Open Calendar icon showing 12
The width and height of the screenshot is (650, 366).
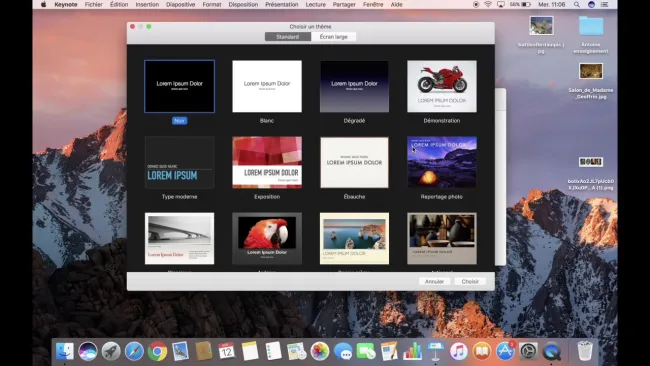pyautogui.click(x=227, y=351)
